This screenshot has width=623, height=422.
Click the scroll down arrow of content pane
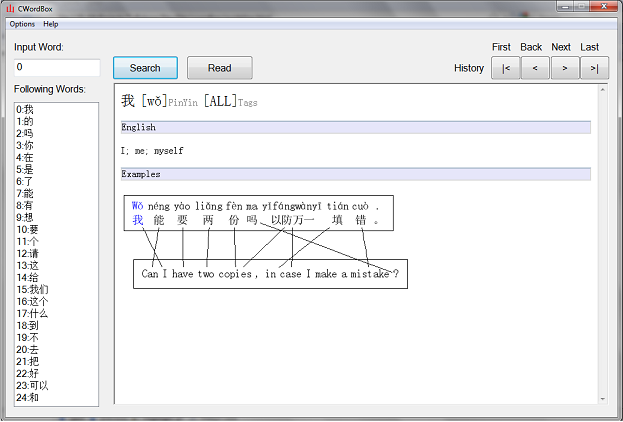[x=603, y=399]
